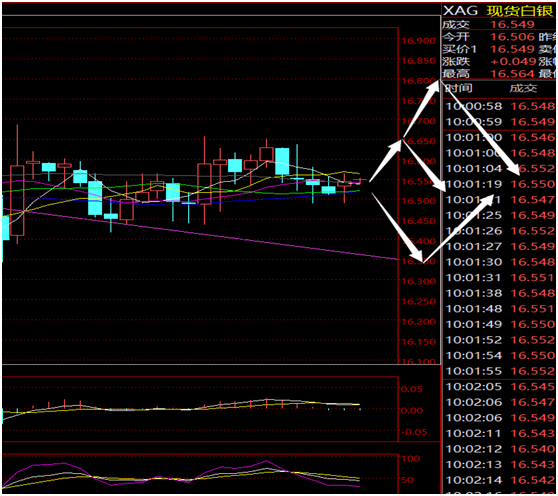Click the -0.05 indicator axis label

(414, 432)
